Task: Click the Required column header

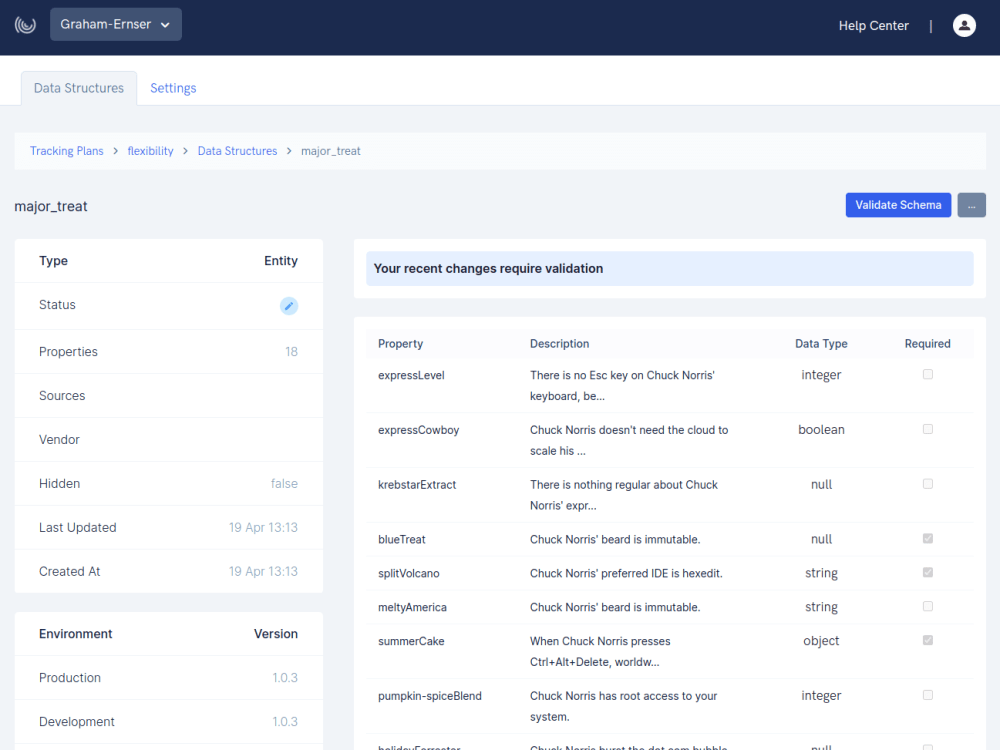Action: click(927, 344)
